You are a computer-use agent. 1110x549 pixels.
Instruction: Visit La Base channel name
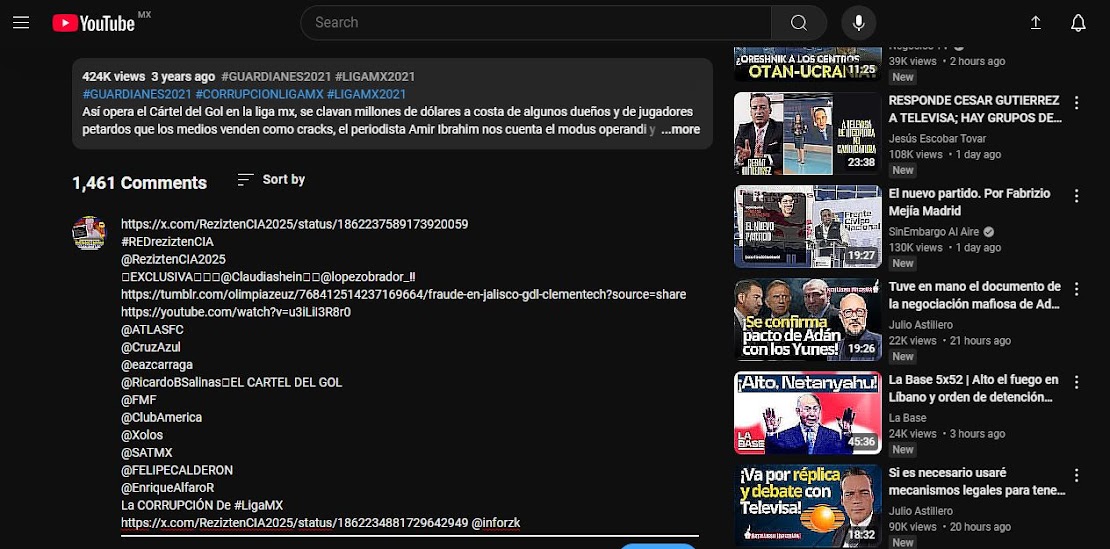point(908,418)
